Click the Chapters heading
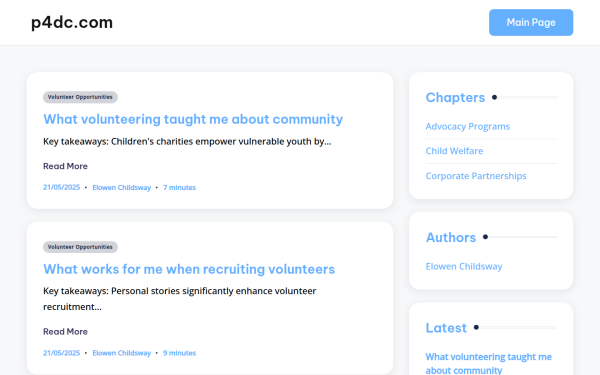Screen dimensions: 600x375 click(455, 98)
